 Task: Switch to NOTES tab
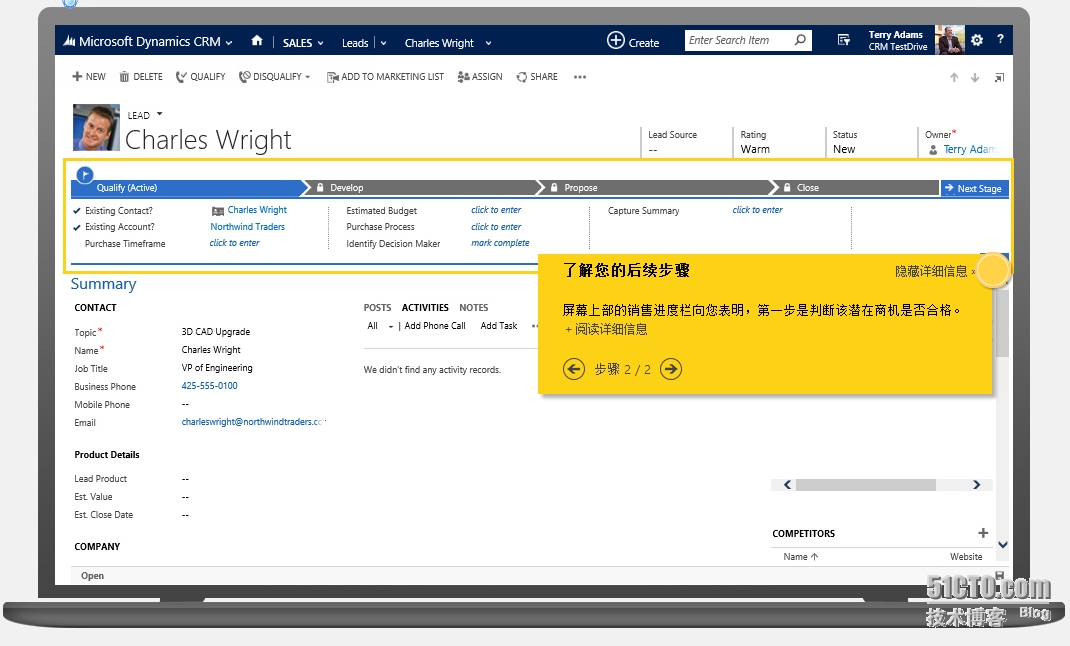[x=474, y=308]
